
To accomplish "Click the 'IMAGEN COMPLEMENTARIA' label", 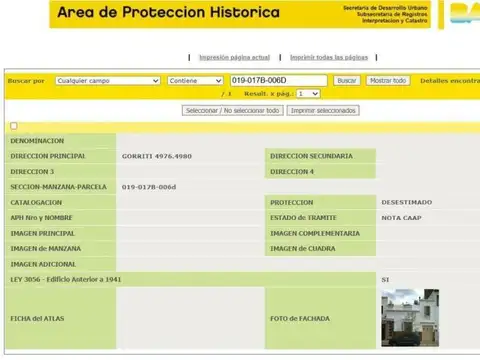I will point(315,233).
